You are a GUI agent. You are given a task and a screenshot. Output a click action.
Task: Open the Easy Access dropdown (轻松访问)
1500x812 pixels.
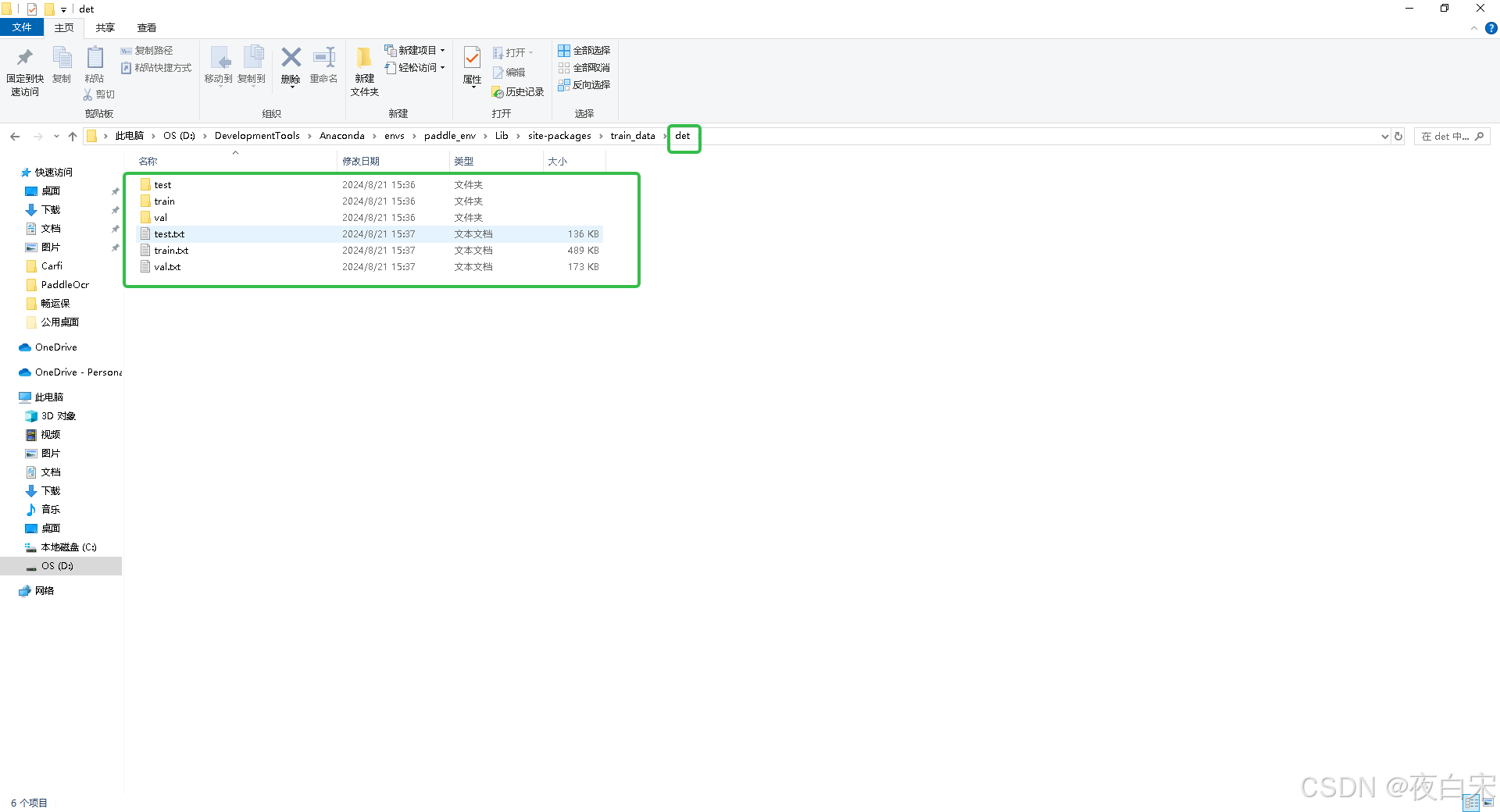(415, 68)
